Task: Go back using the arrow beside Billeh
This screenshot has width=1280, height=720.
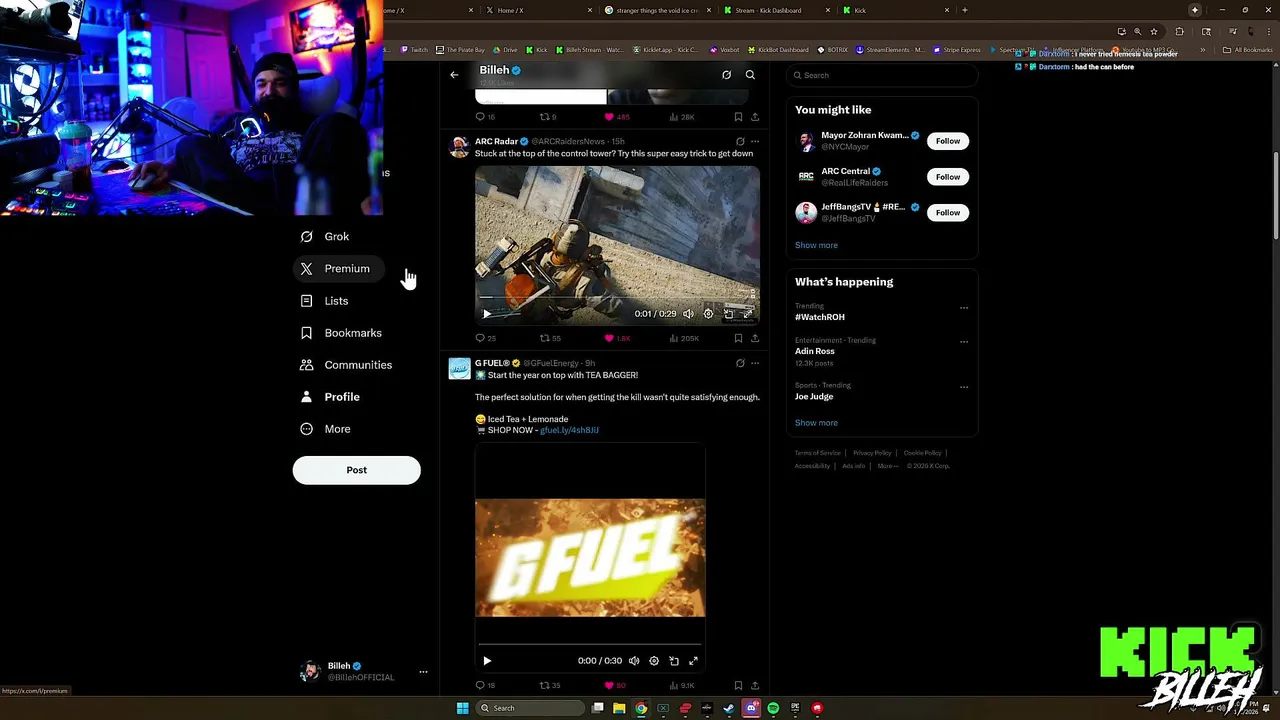Action: click(454, 75)
